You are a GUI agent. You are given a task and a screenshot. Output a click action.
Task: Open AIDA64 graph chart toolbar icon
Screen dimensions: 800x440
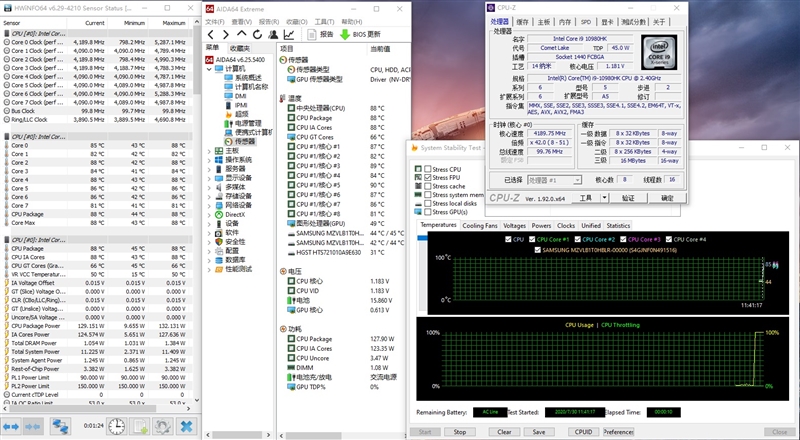(289, 35)
